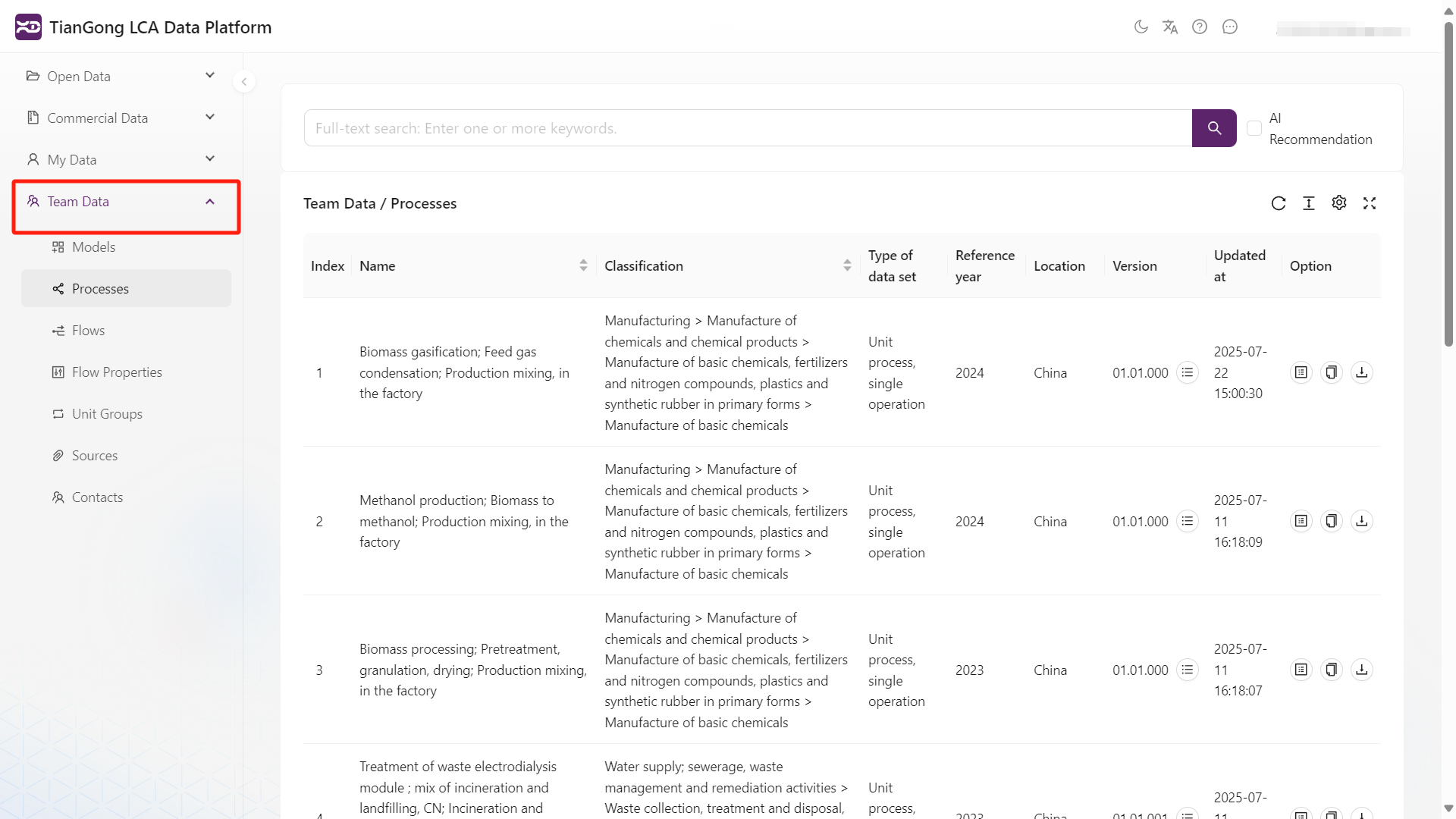Image resolution: width=1456 pixels, height=819 pixels.
Task: Open the Unit Groups section
Action: pyautogui.click(x=107, y=413)
